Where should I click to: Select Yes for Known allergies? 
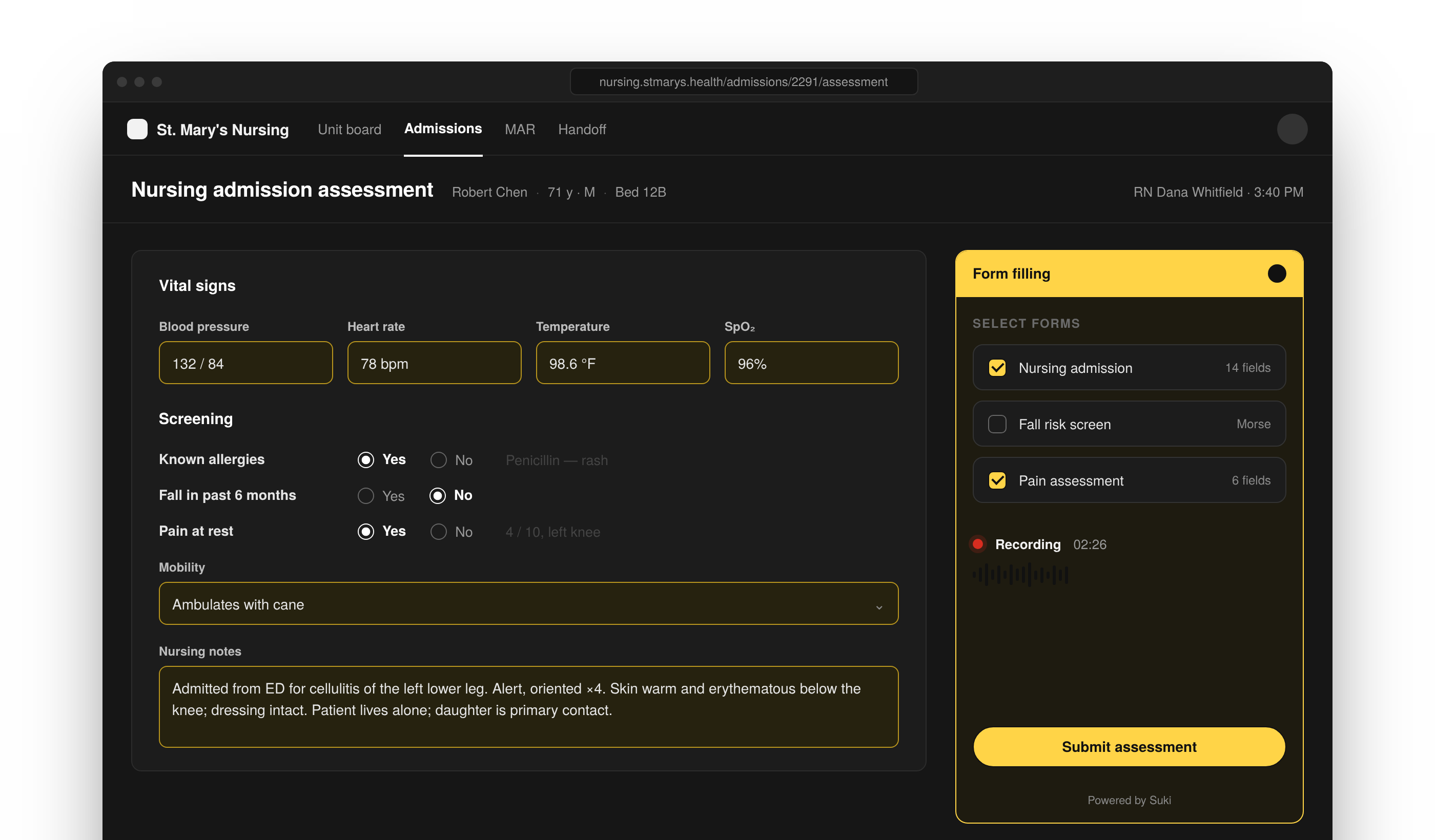click(365, 460)
